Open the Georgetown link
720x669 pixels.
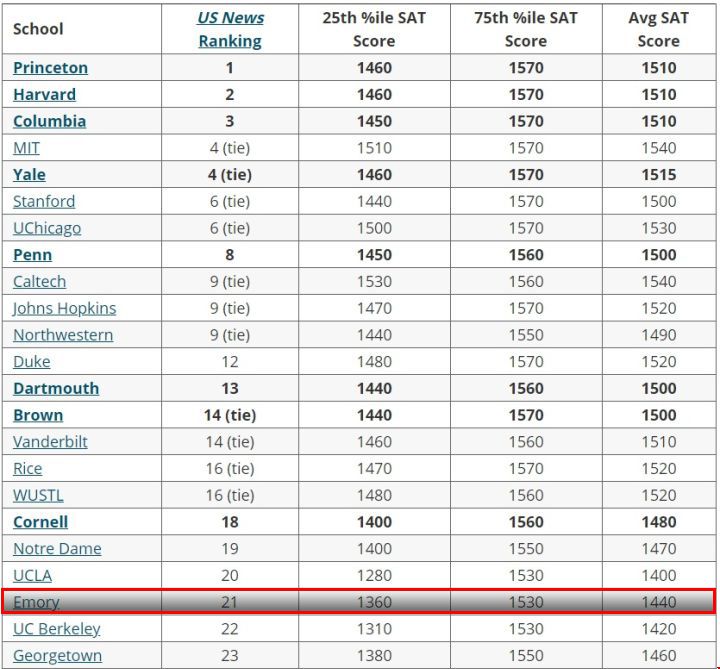click(57, 655)
